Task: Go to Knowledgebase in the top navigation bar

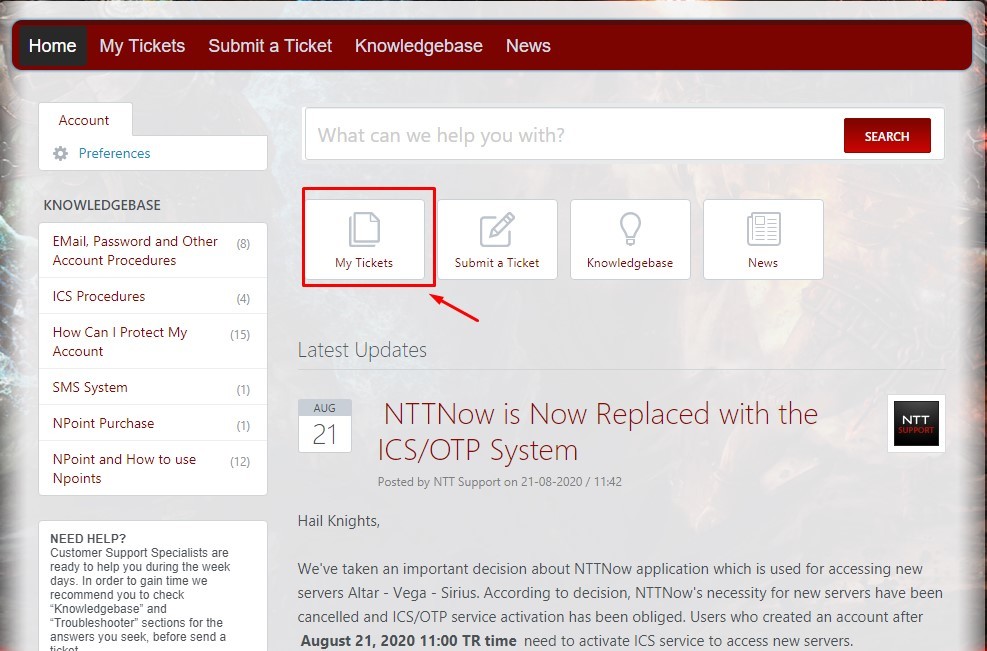Action: (419, 46)
